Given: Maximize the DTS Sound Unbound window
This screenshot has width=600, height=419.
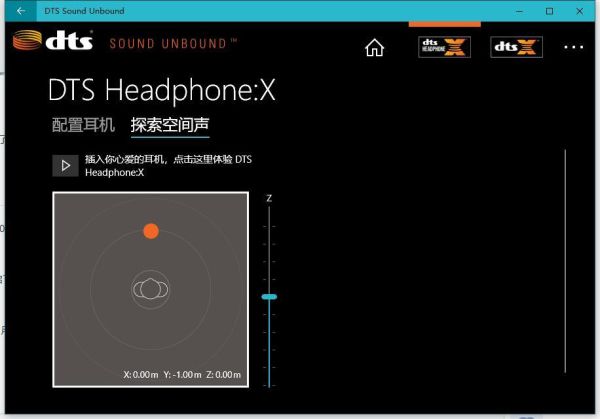Looking at the screenshot, I should pos(549,10).
